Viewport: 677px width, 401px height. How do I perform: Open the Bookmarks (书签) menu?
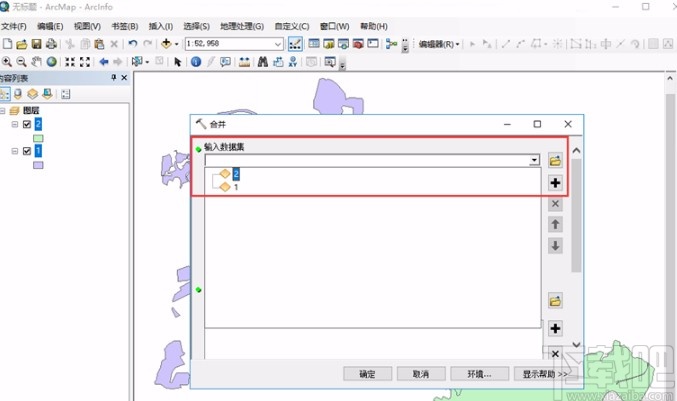click(x=125, y=26)
